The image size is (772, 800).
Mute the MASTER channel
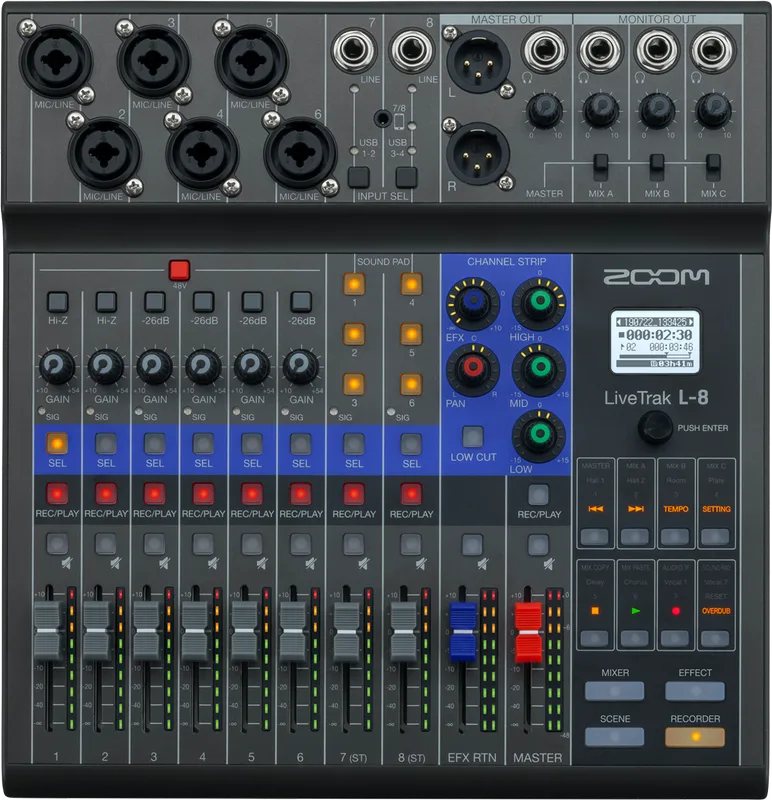coord(538,544)
